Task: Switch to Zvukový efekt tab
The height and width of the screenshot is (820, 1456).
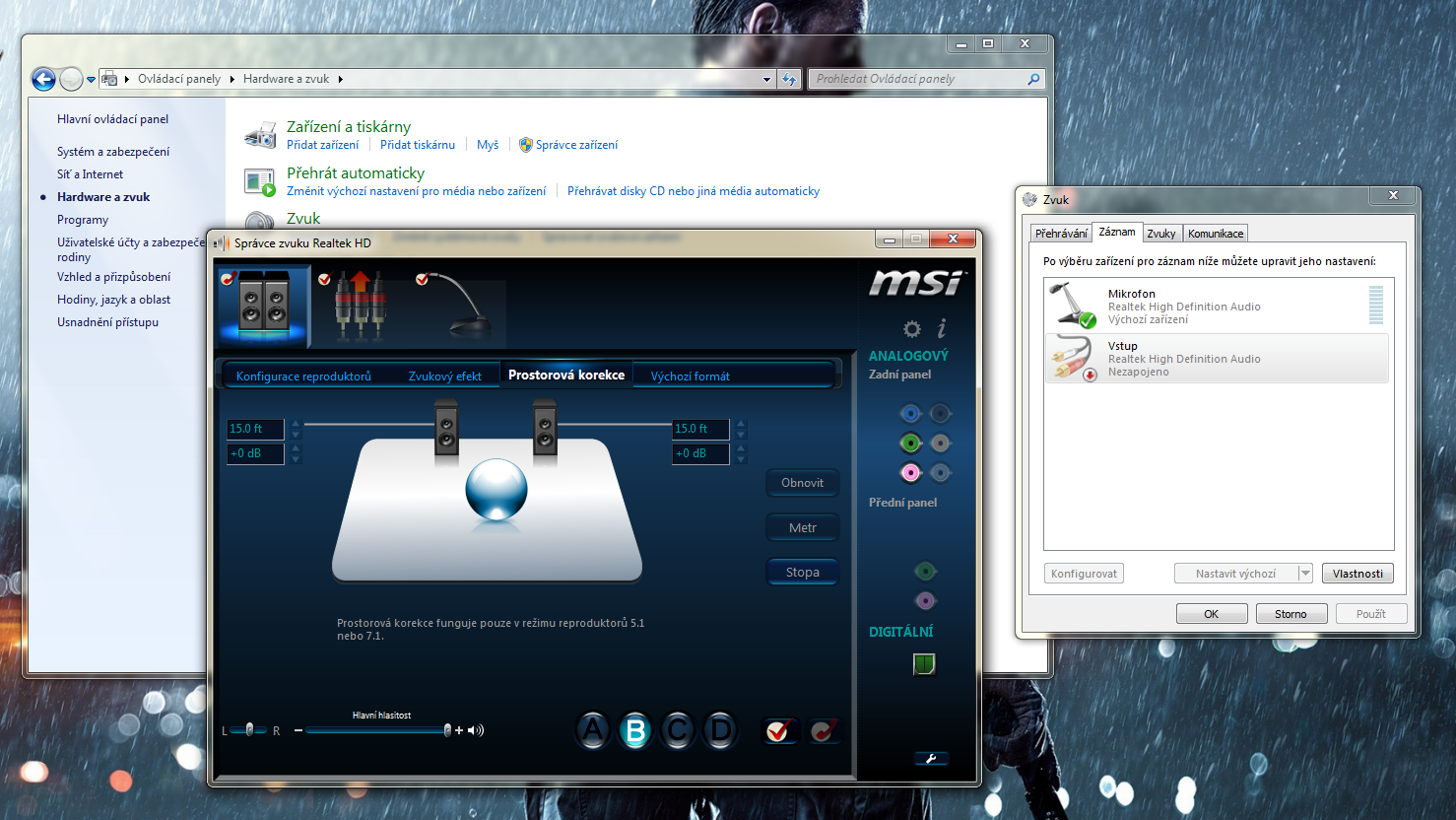Action: coord(445,376)
